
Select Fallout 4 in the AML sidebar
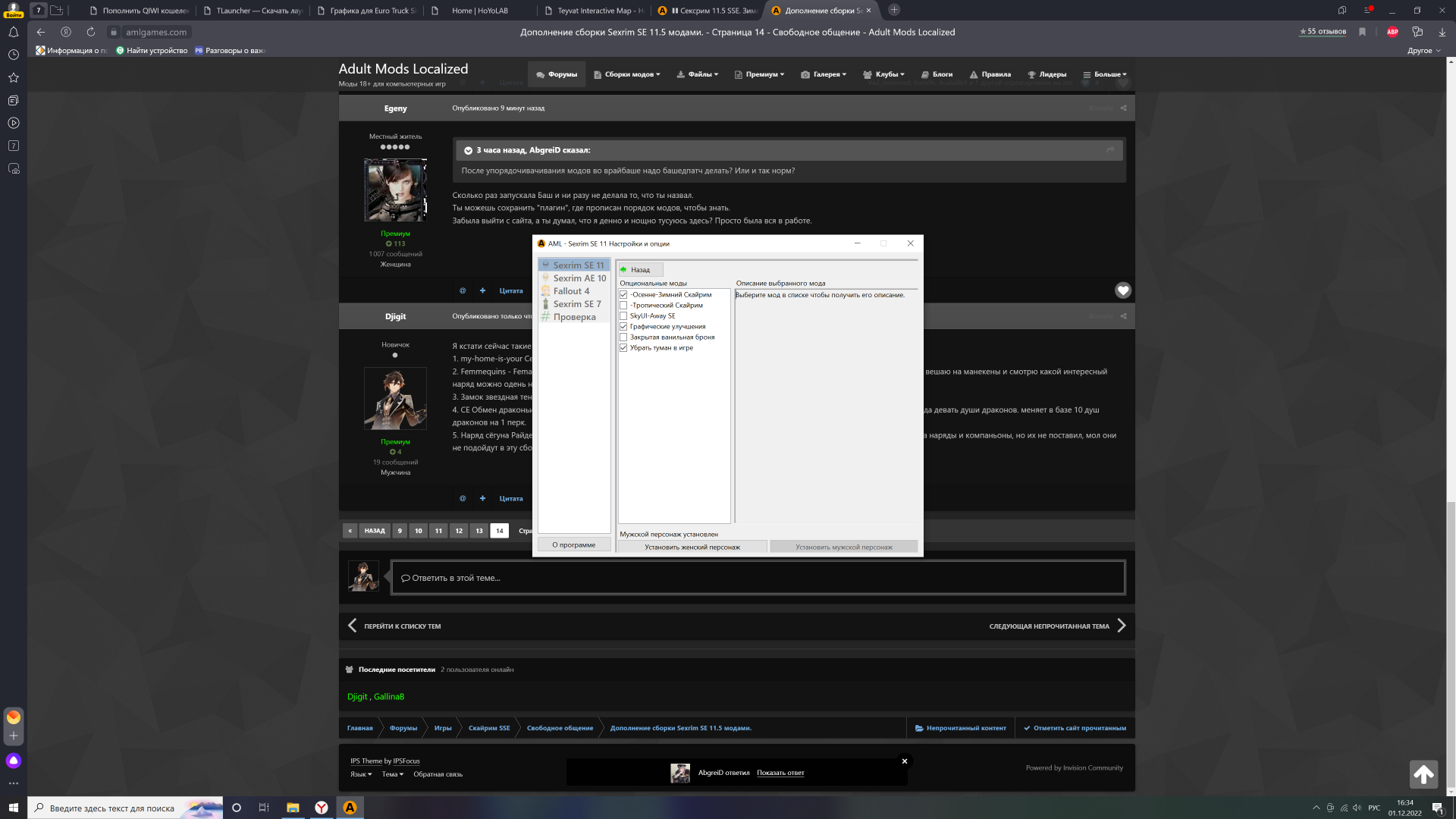tap(570, 291)
